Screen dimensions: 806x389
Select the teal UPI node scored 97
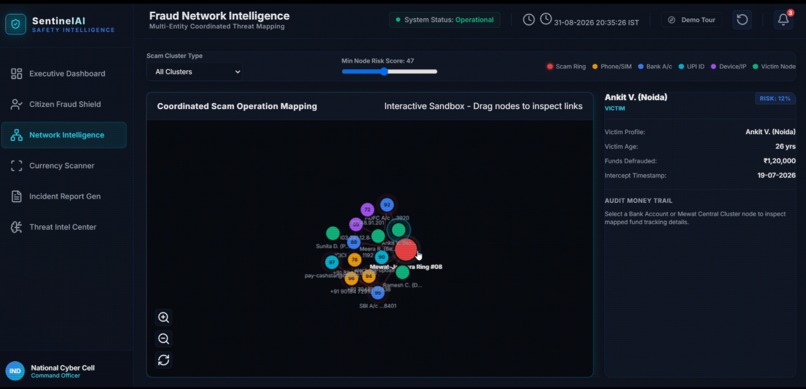click(332, 263)
